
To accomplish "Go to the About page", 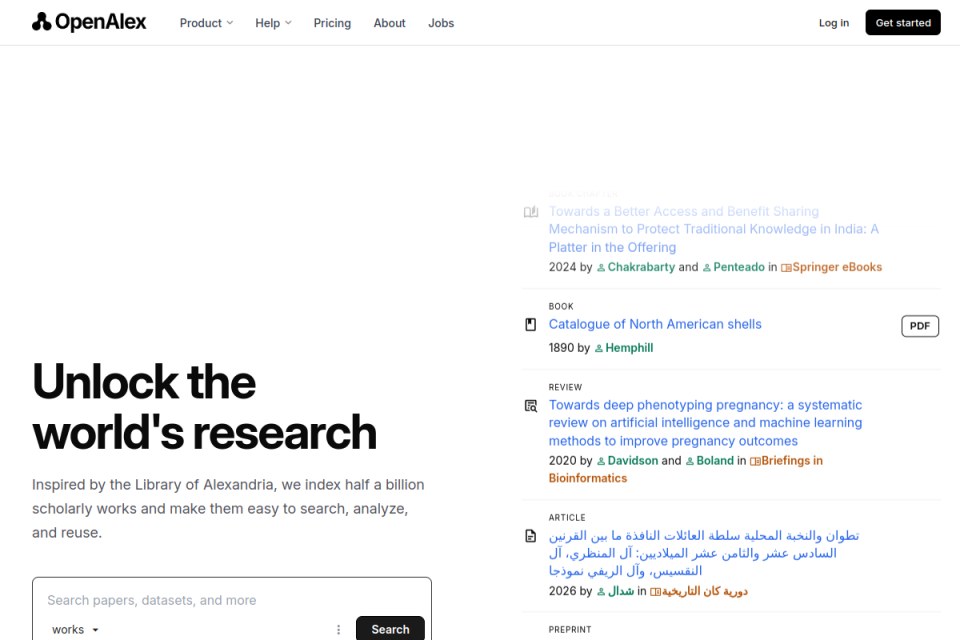I will click(x=389, y=23).
